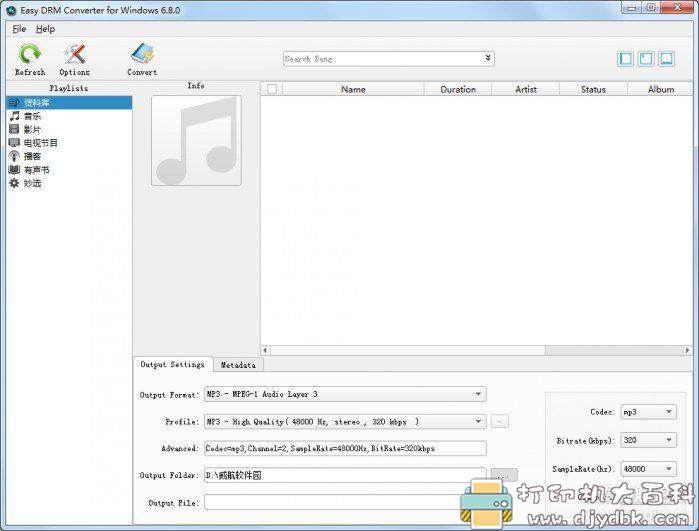Viewport: 699px width, 531px height.
Task: Sort by the Artist column header
Action: click(526, 89)
